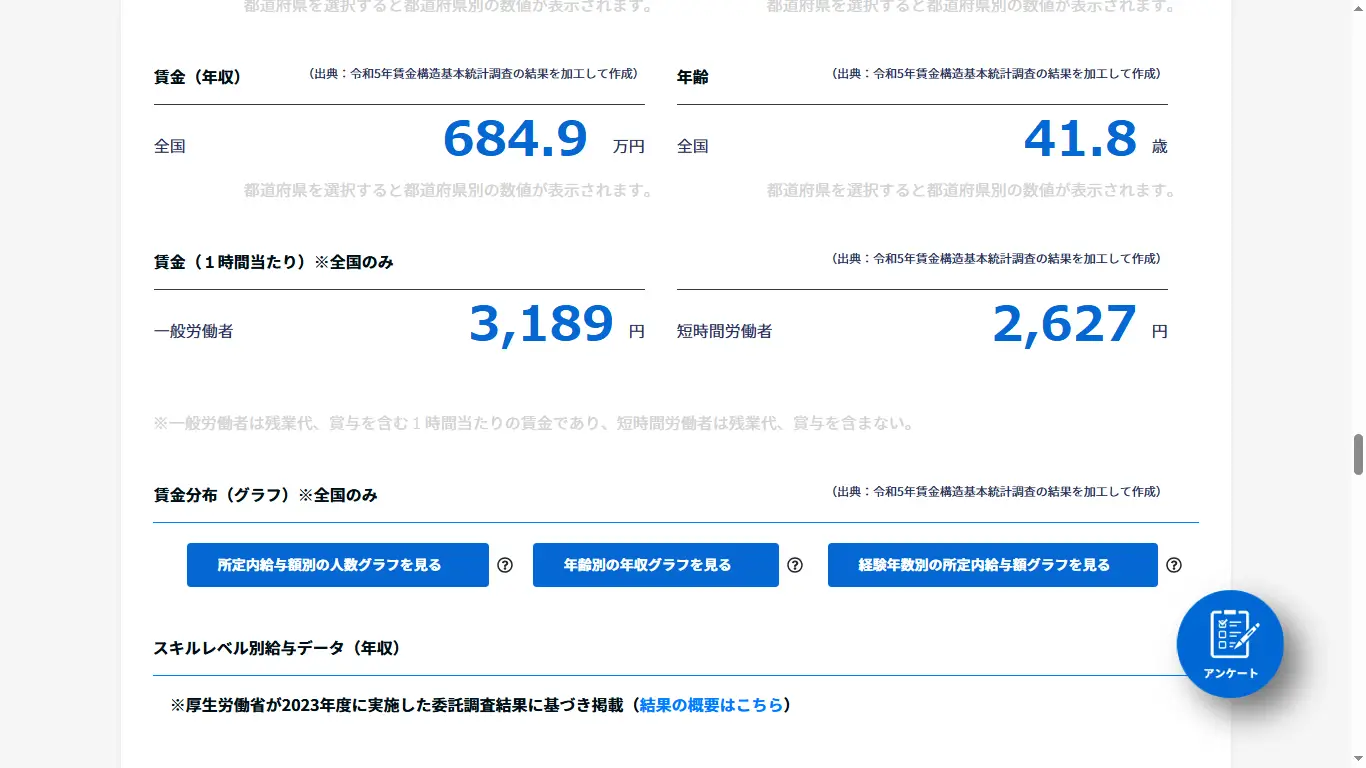Click the question mark after 経験年数別の所定内給与額グラフ button

pyautogui.click(x=1174, y=565)
